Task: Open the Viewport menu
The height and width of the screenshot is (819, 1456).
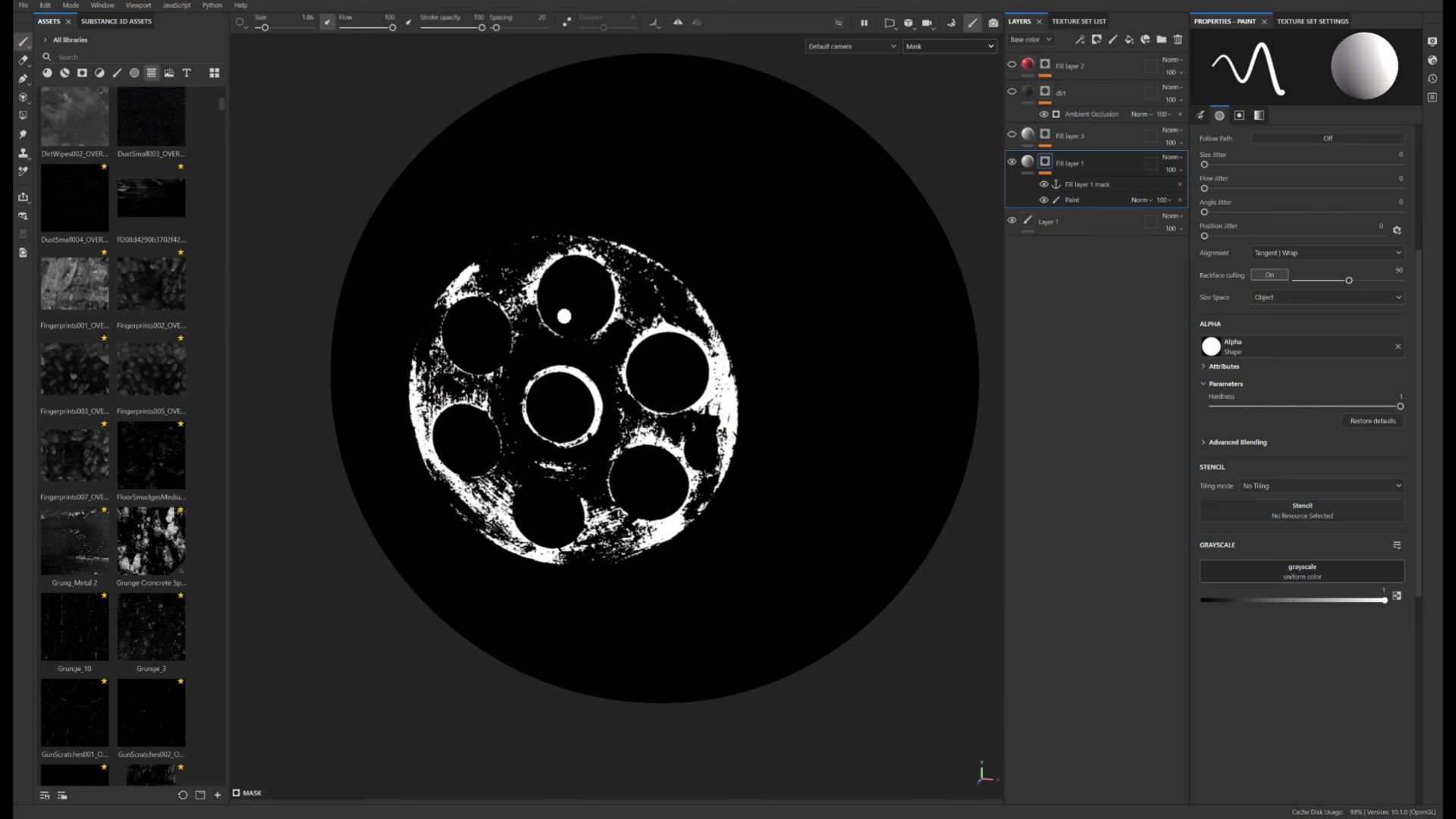Action: 138,5
